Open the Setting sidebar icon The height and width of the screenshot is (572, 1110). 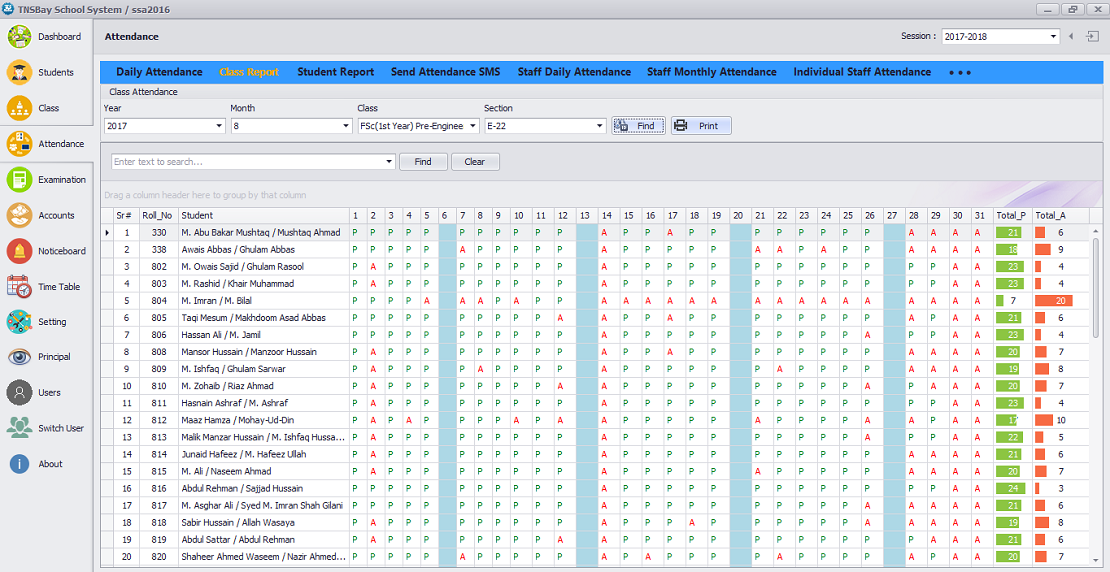[20, 322]
